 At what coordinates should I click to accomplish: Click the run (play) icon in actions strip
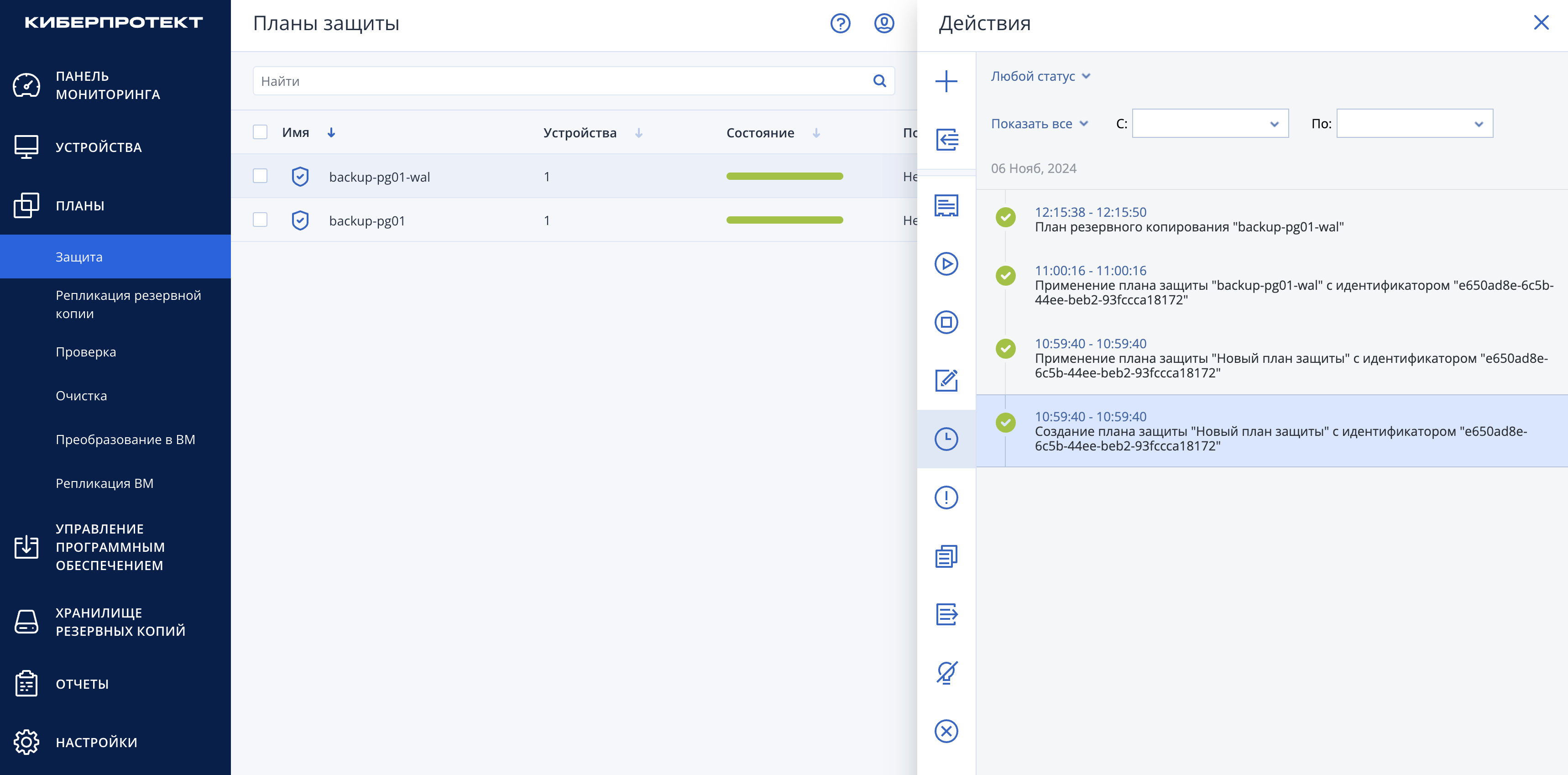[946, 264]
